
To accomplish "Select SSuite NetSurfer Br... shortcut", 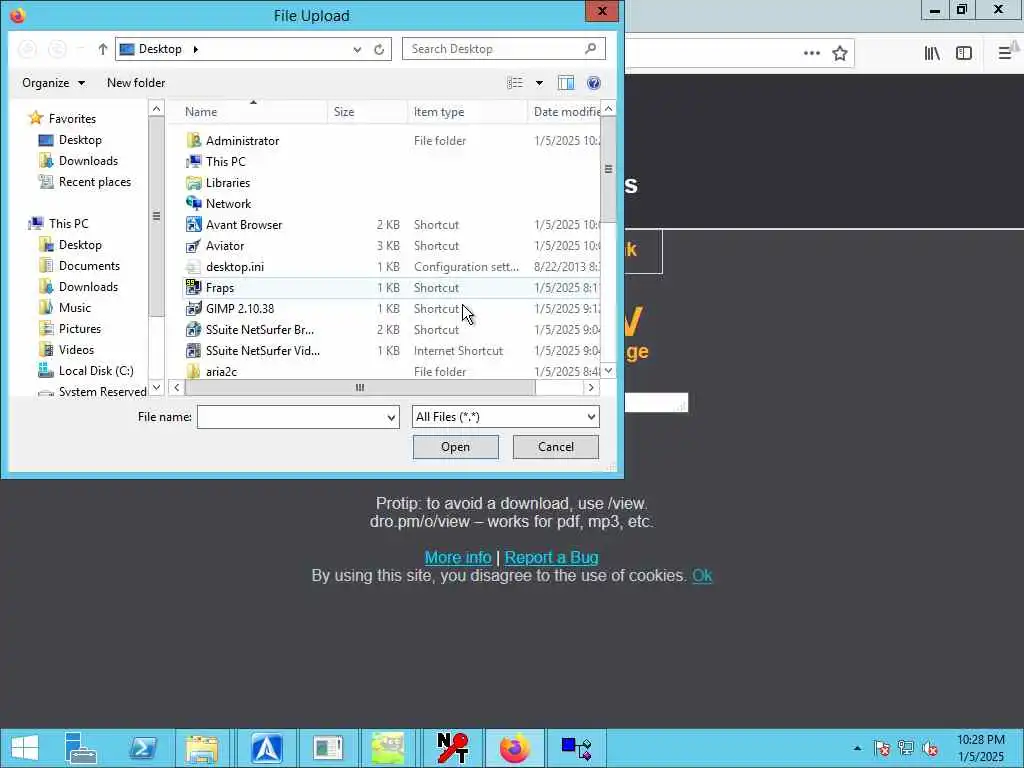I will [391, 330].
